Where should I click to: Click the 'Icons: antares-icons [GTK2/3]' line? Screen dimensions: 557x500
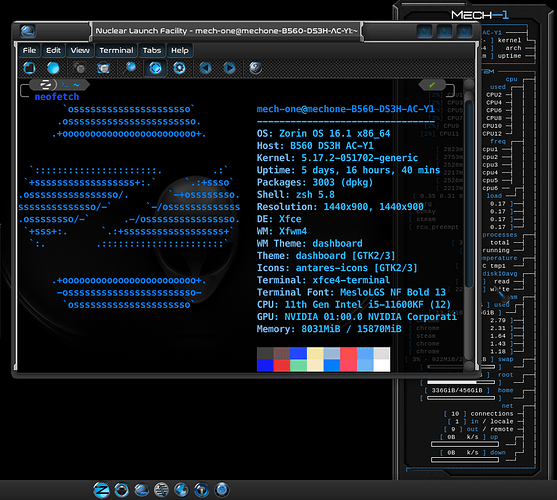pos(337,268)
